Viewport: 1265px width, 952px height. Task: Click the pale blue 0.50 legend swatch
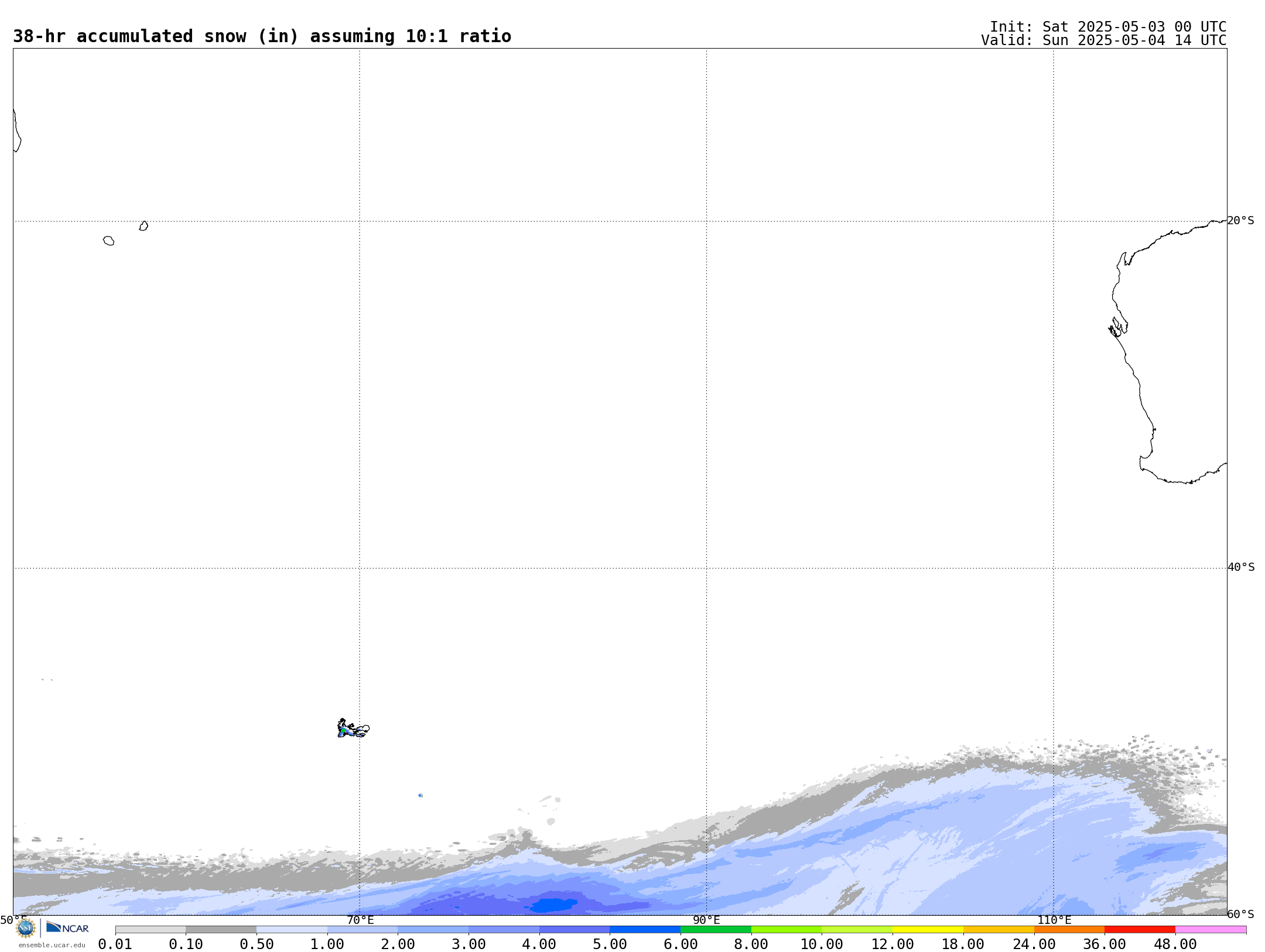point(292,930)
